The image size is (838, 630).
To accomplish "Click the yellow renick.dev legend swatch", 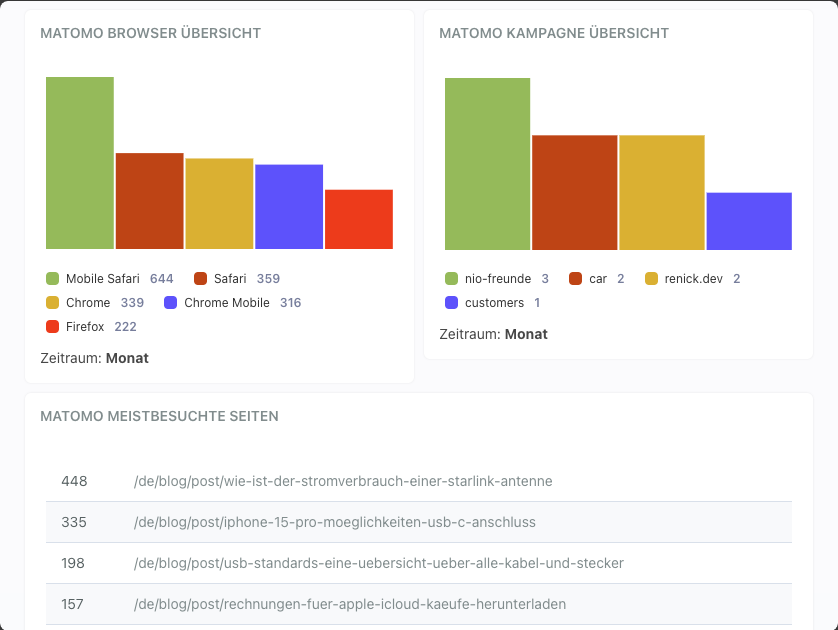I will pos(651,278).
